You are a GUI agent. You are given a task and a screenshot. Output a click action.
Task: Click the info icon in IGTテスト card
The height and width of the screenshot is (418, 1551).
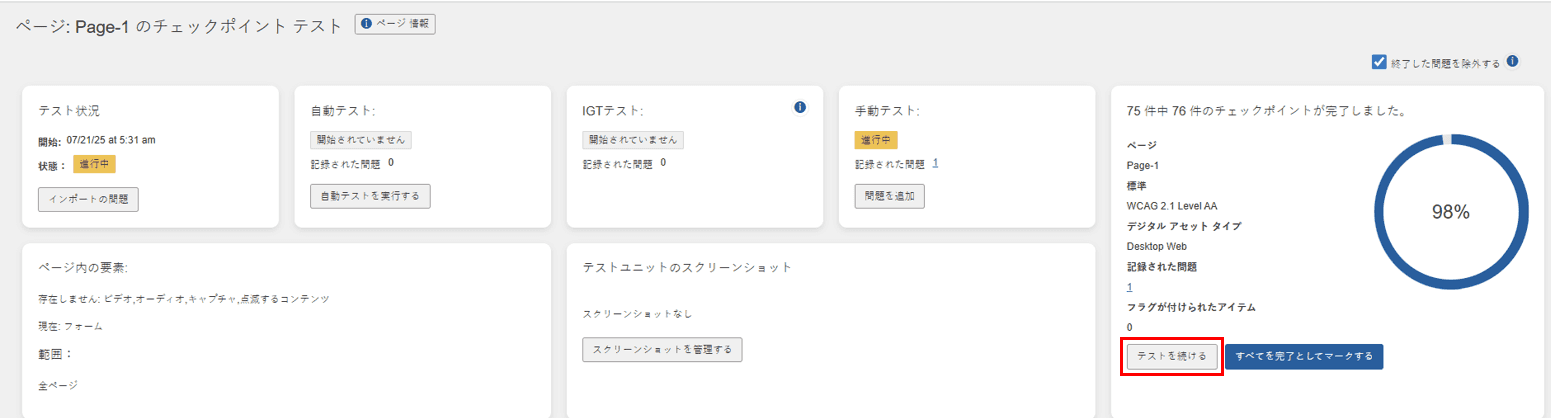coord(800,107)
